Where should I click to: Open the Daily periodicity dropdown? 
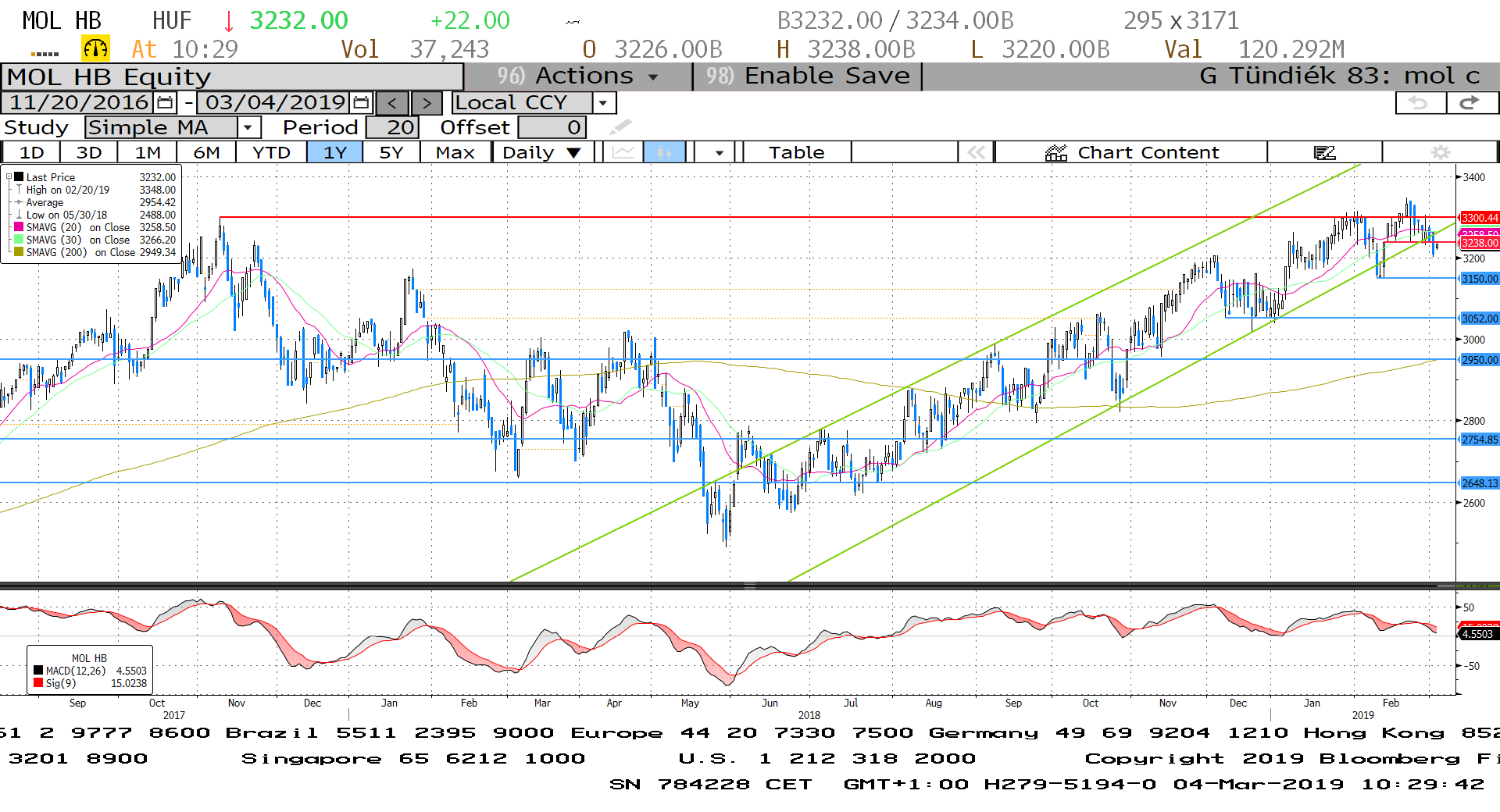tap(542, 152)
